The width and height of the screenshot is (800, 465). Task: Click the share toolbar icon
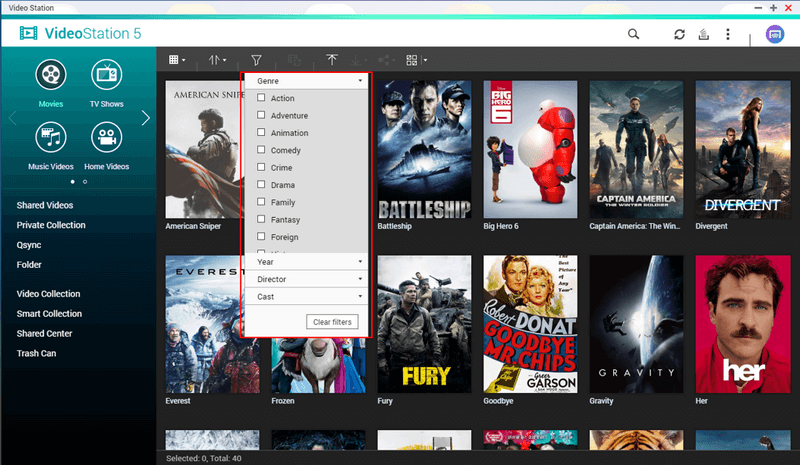tap(384, 60)
